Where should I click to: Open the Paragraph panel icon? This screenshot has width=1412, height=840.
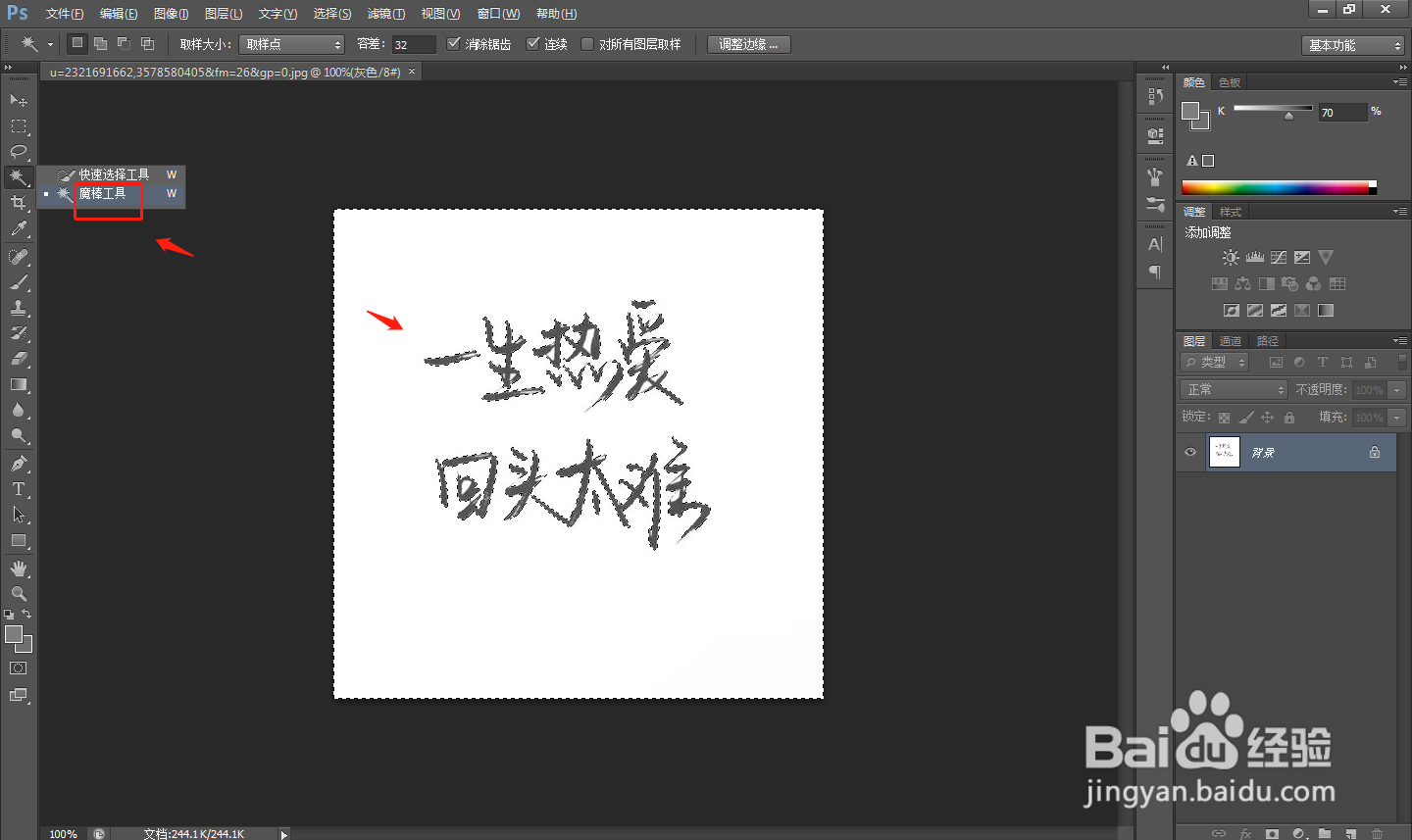[x=1155, y=272]
